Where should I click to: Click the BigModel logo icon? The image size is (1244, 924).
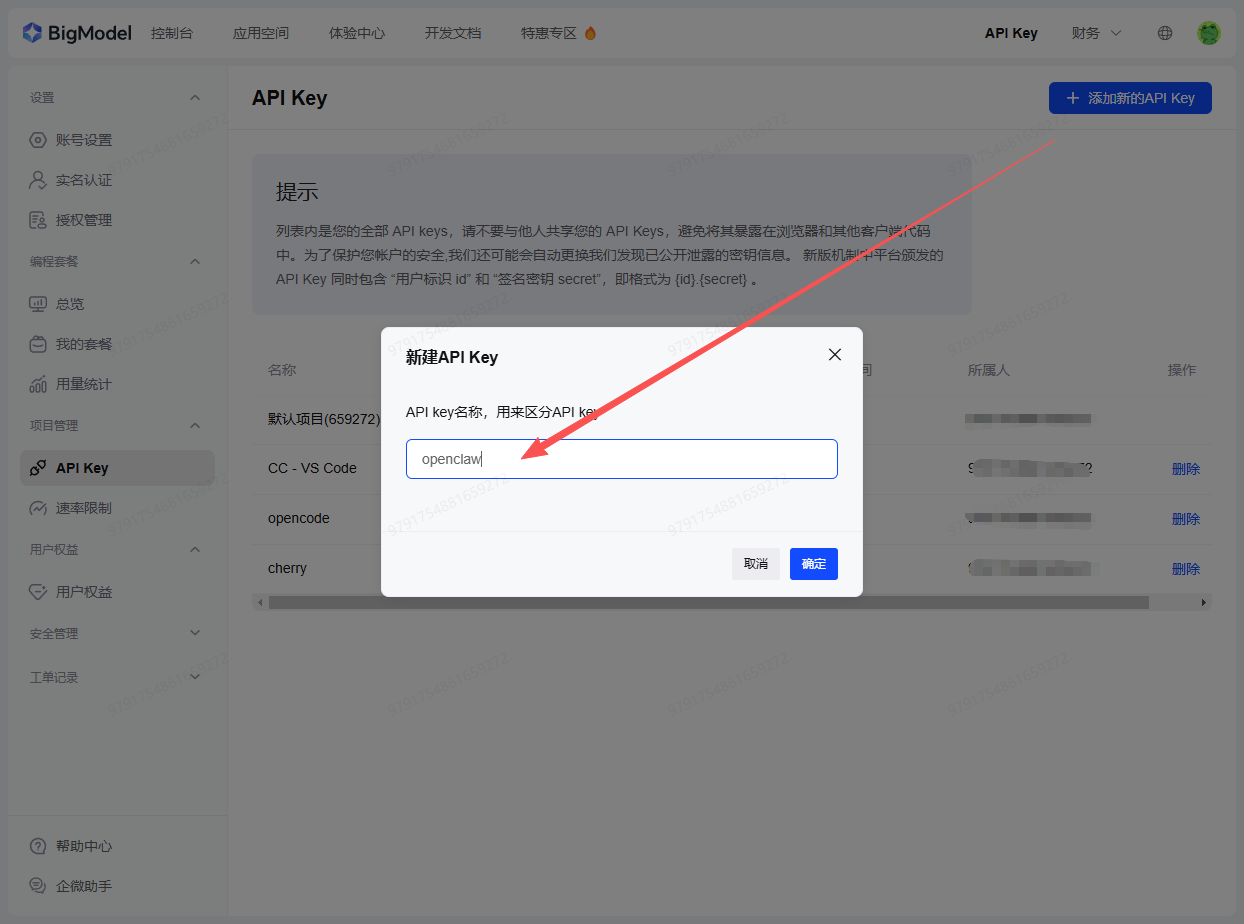pyautogui.click(x=32, y=33)
